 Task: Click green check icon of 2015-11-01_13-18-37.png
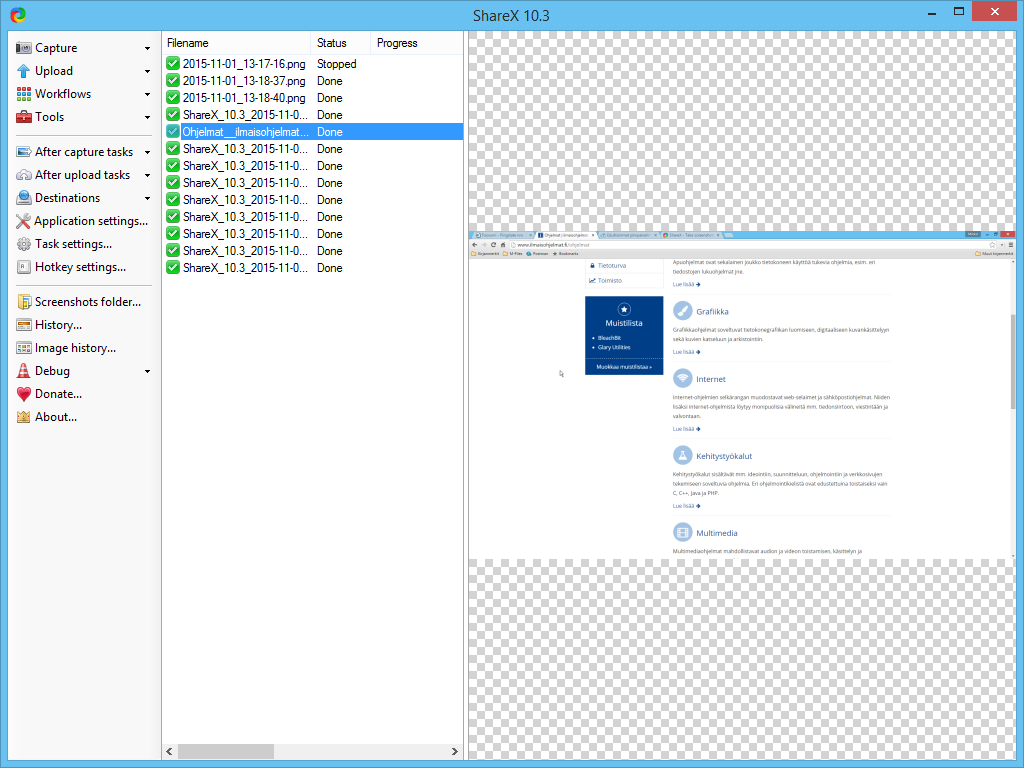pyautogui.click(x=173, y=80)
